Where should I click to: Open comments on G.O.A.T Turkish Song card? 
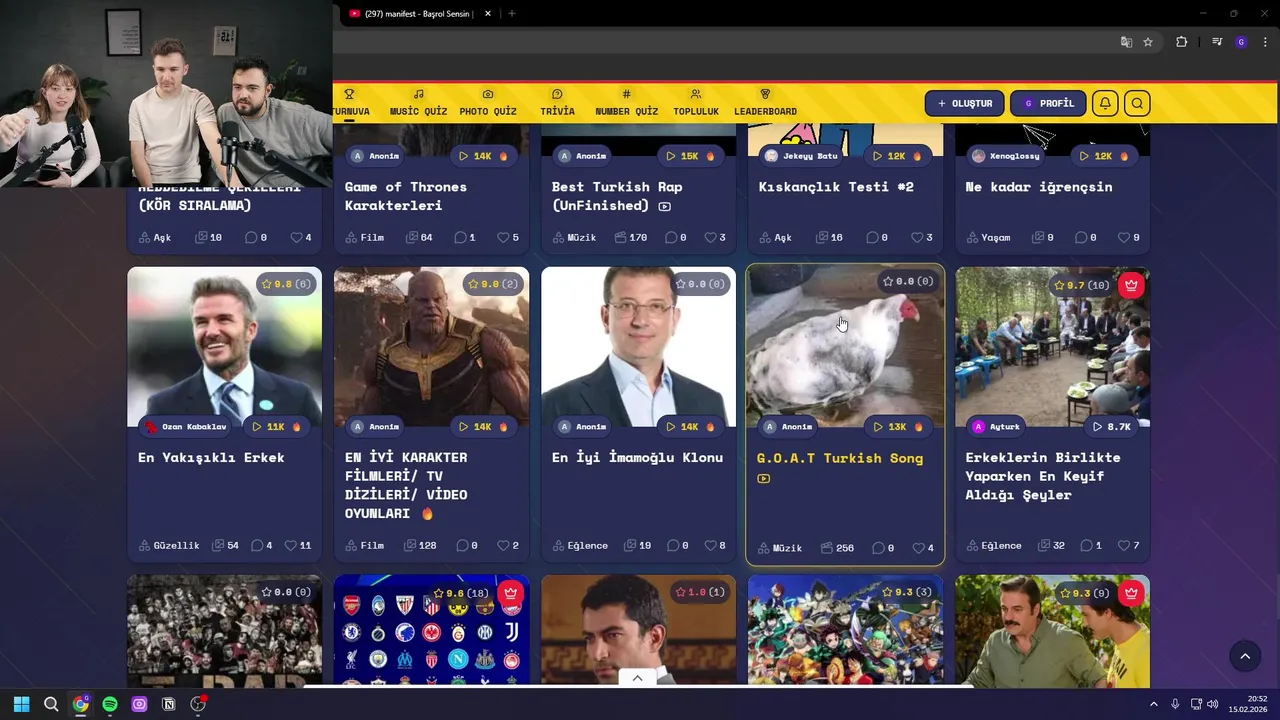tap(883, 548)
